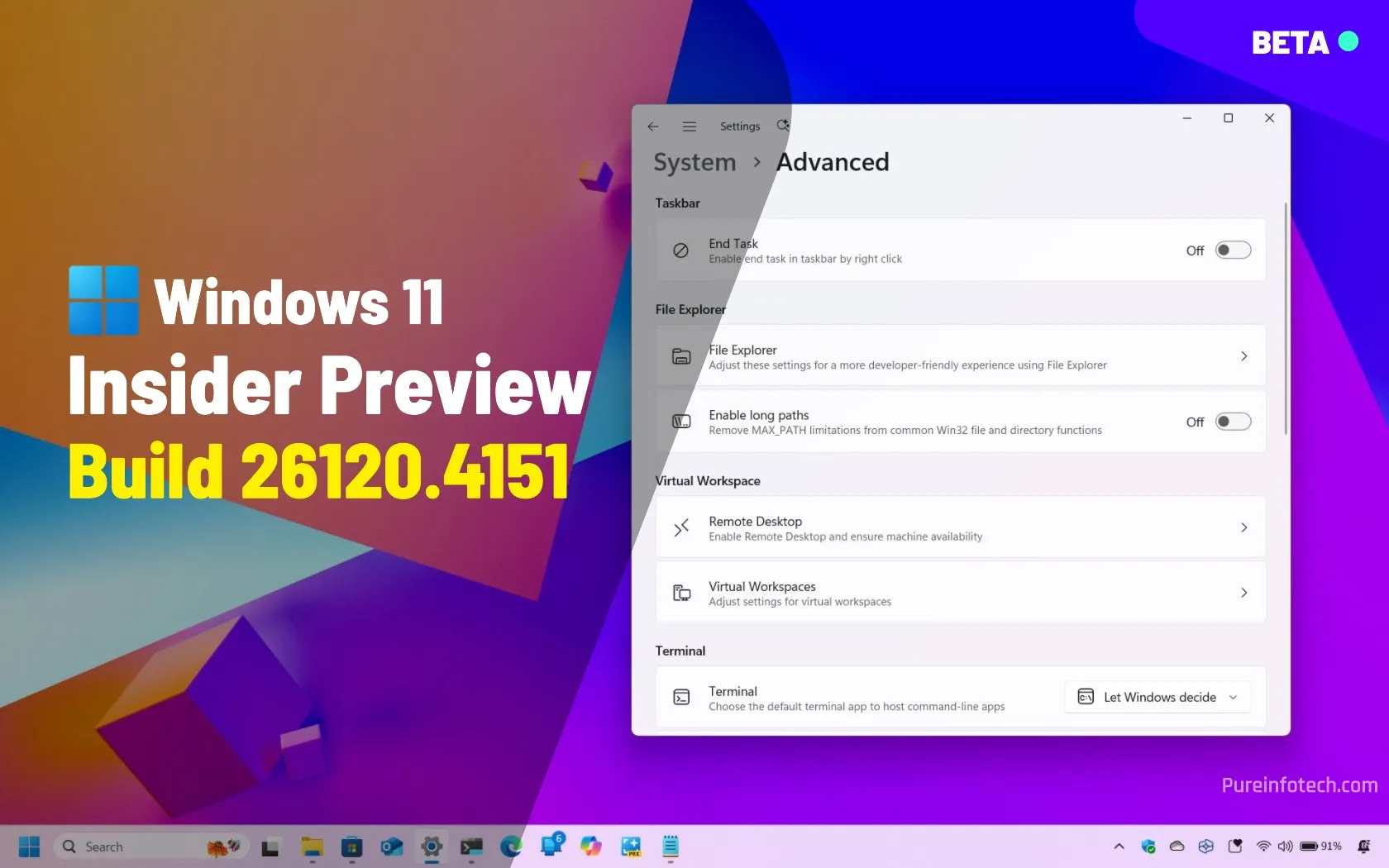The width and height of the screenshot is (1389, 868).
Task: Open the Let Windows decide dropdown
Action: (1157, 698)
